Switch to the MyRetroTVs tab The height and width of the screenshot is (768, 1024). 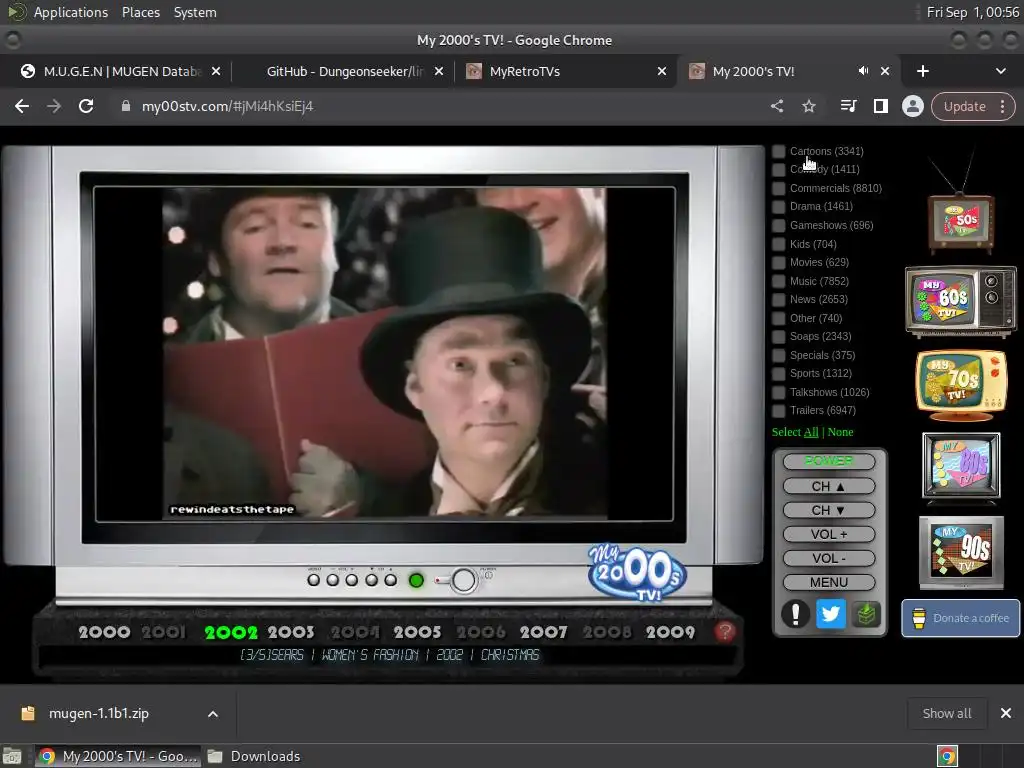coord(566,71)
